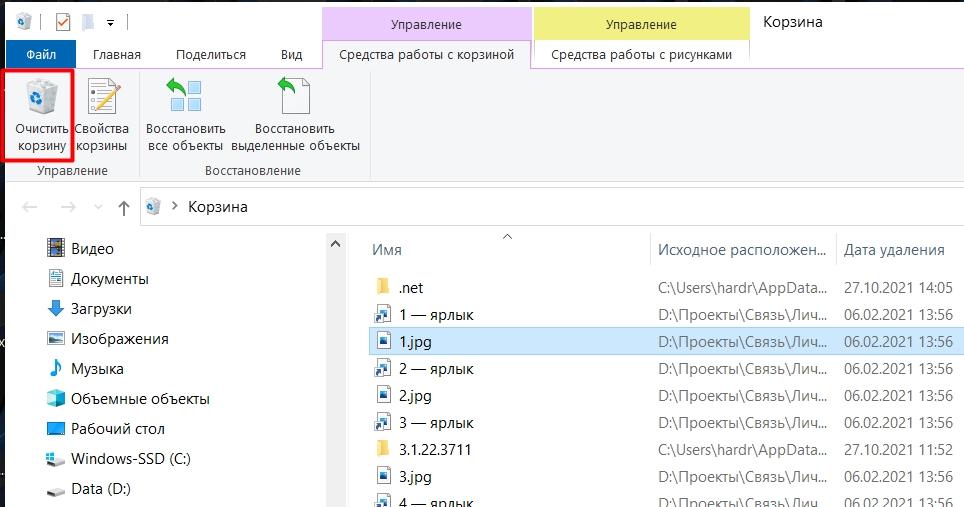Switch to the Поделиться ribbon tab
Screen dimensions: 964x507
click(x=211, y=55)
